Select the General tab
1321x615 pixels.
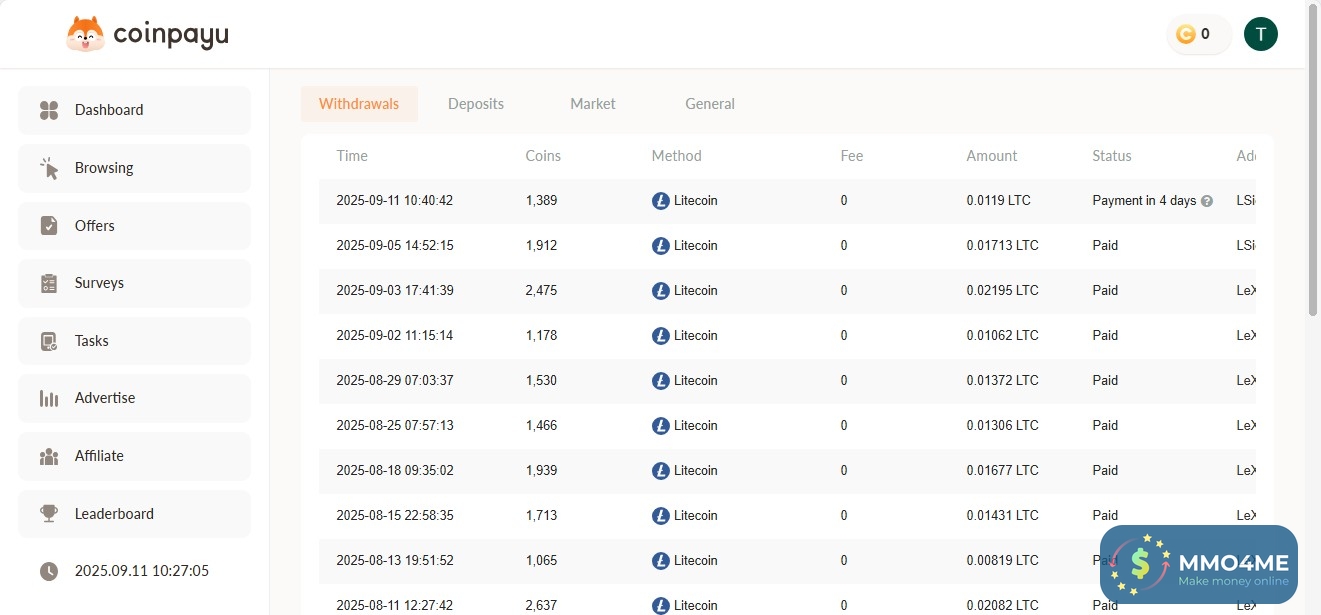(x=710, y=104)
